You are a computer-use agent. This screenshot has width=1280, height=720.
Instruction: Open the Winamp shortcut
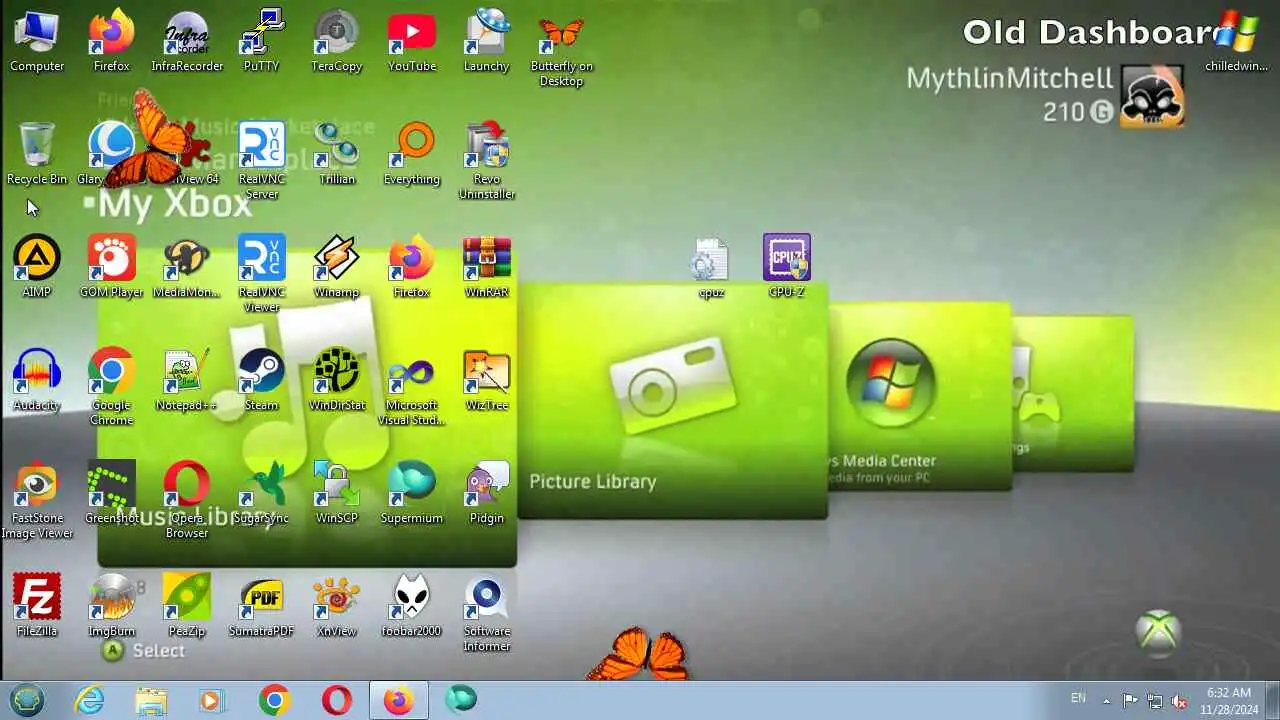336,267
